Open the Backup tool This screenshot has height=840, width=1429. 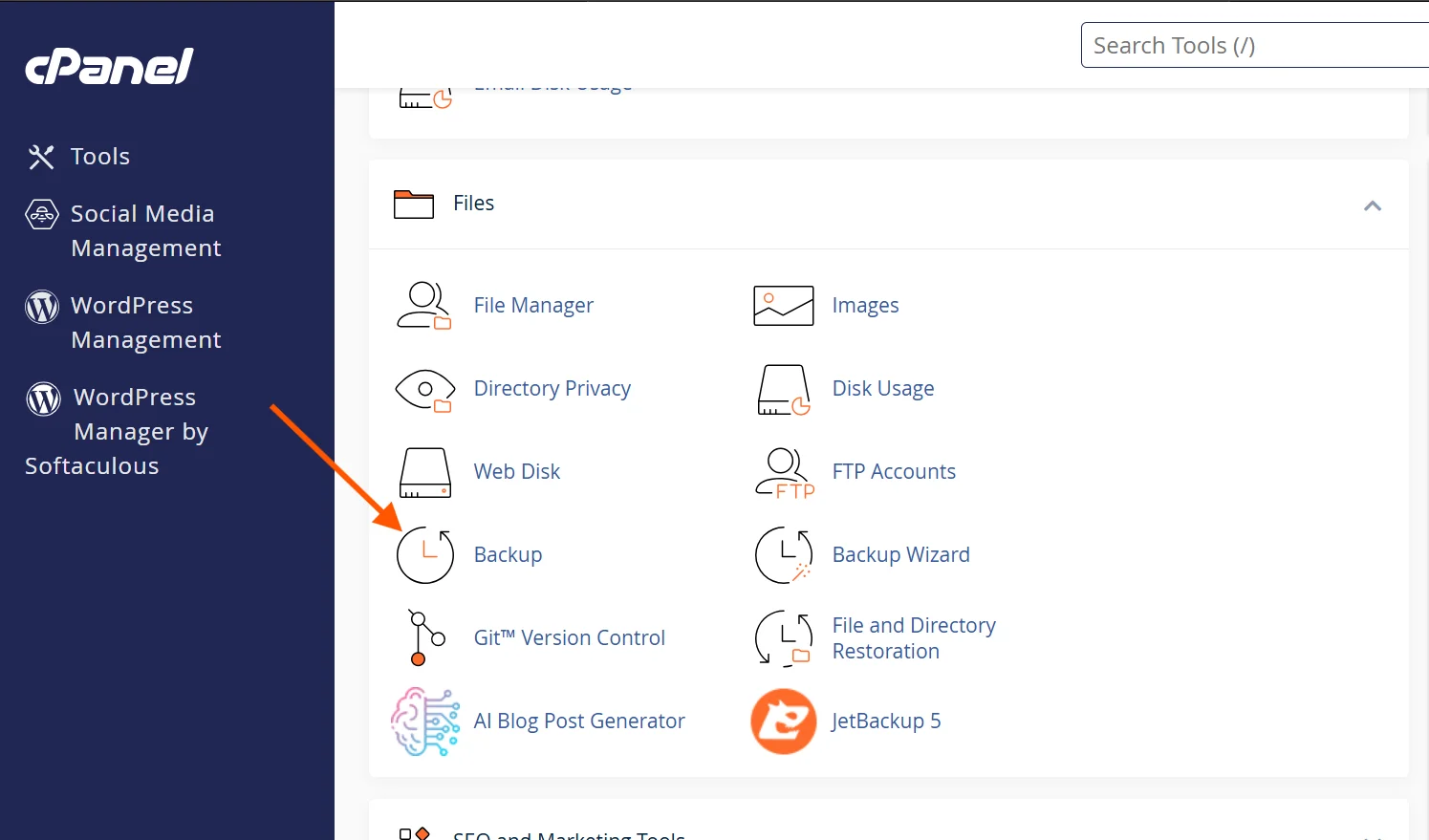(508, 555)
